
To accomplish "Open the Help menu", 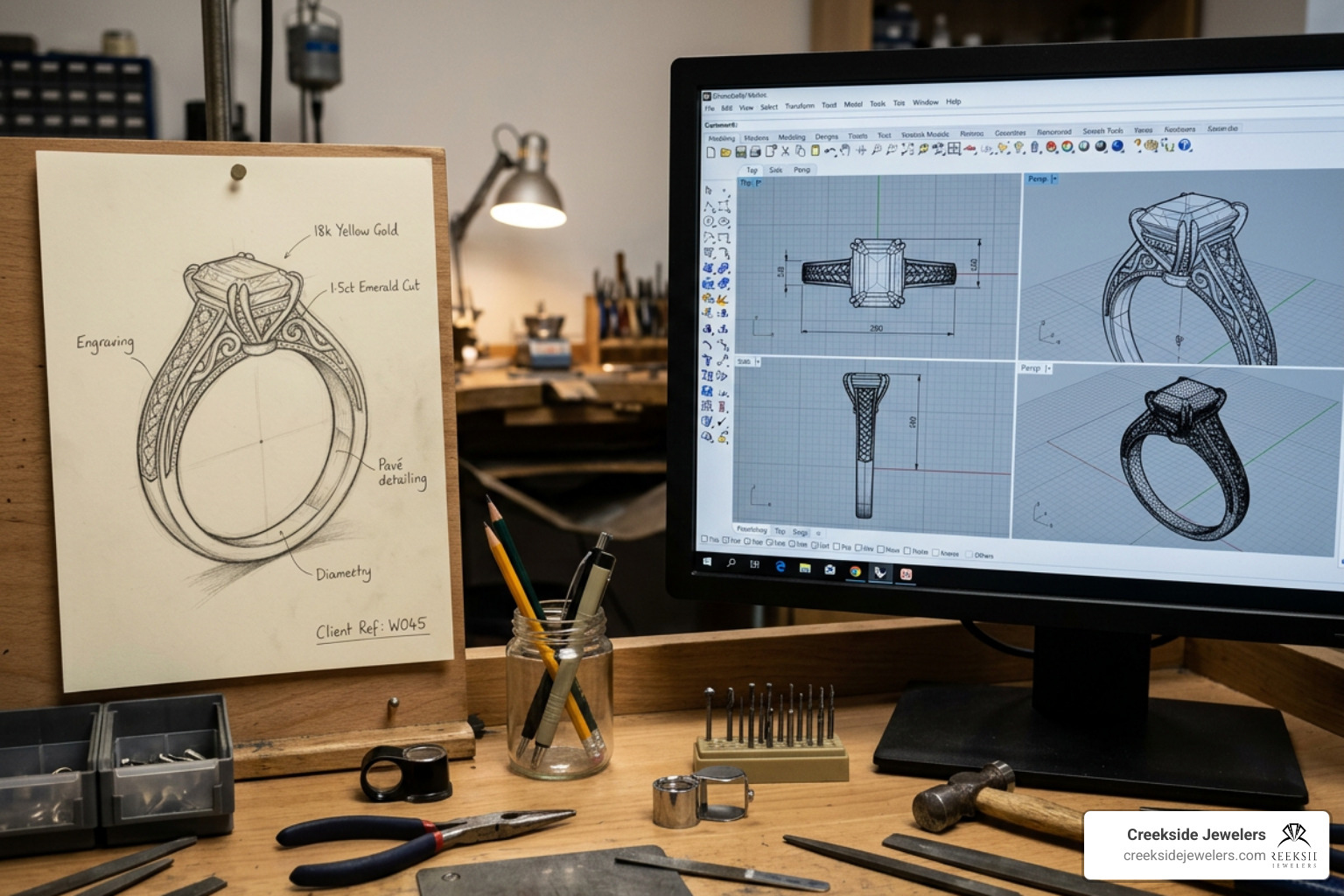I will 954,102.
